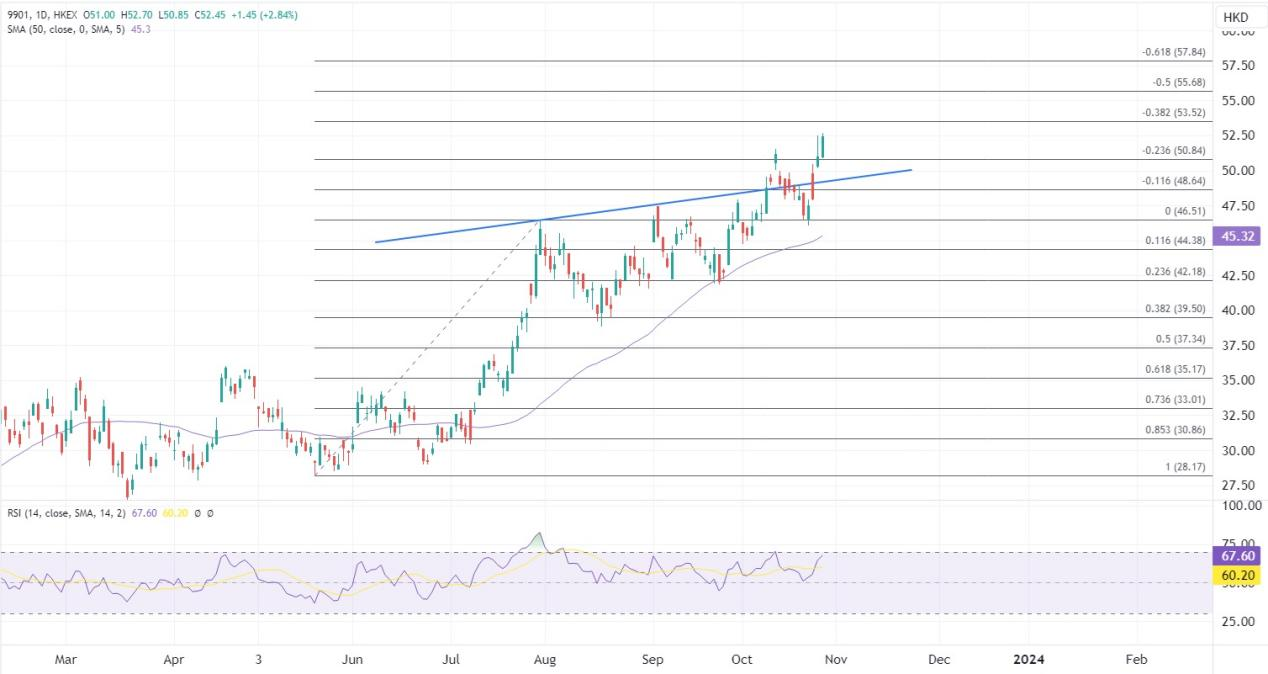Click the 0.5 (37.34) Fibonacci label
The image size is (1268, 674).
click(x=1180, y=339)
